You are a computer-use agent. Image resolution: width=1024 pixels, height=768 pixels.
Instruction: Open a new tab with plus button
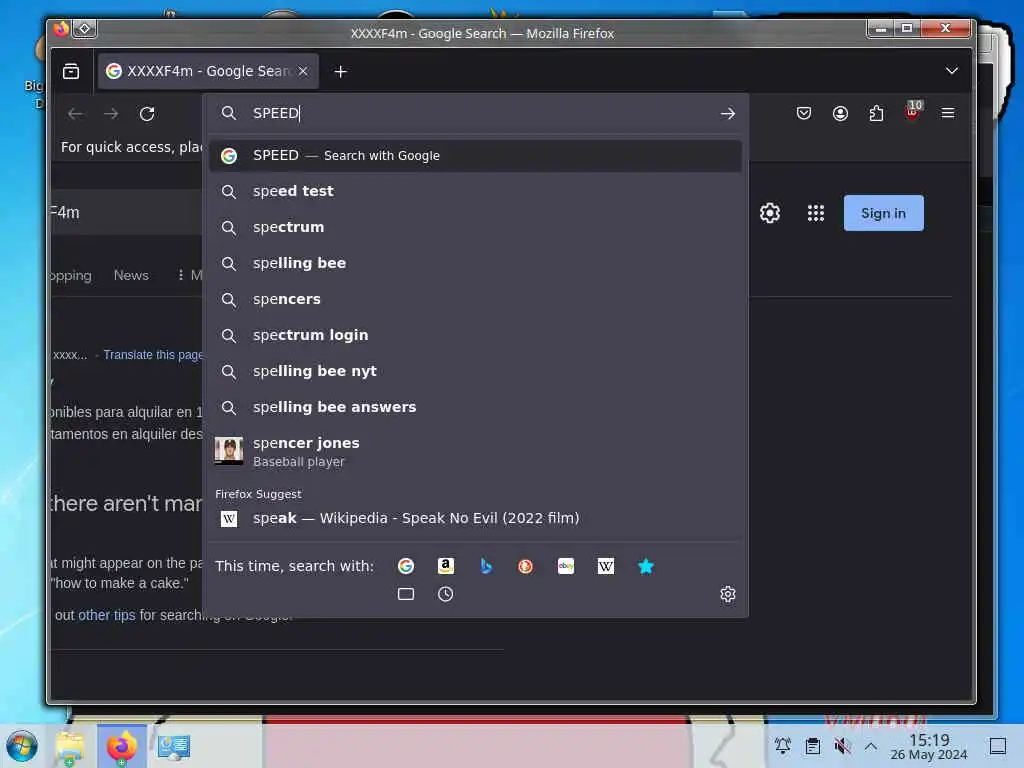pos(340,71)
